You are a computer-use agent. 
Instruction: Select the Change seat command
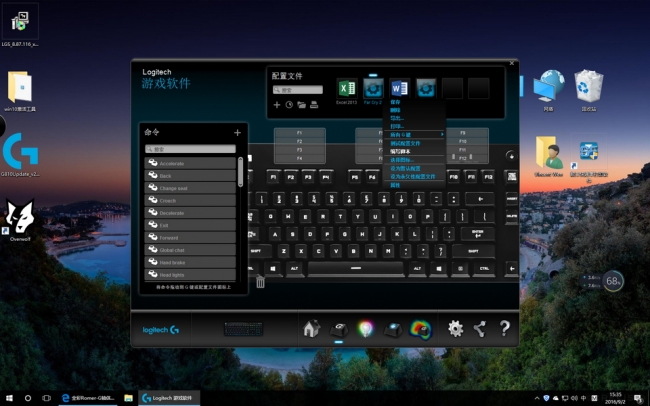point(190,188)
